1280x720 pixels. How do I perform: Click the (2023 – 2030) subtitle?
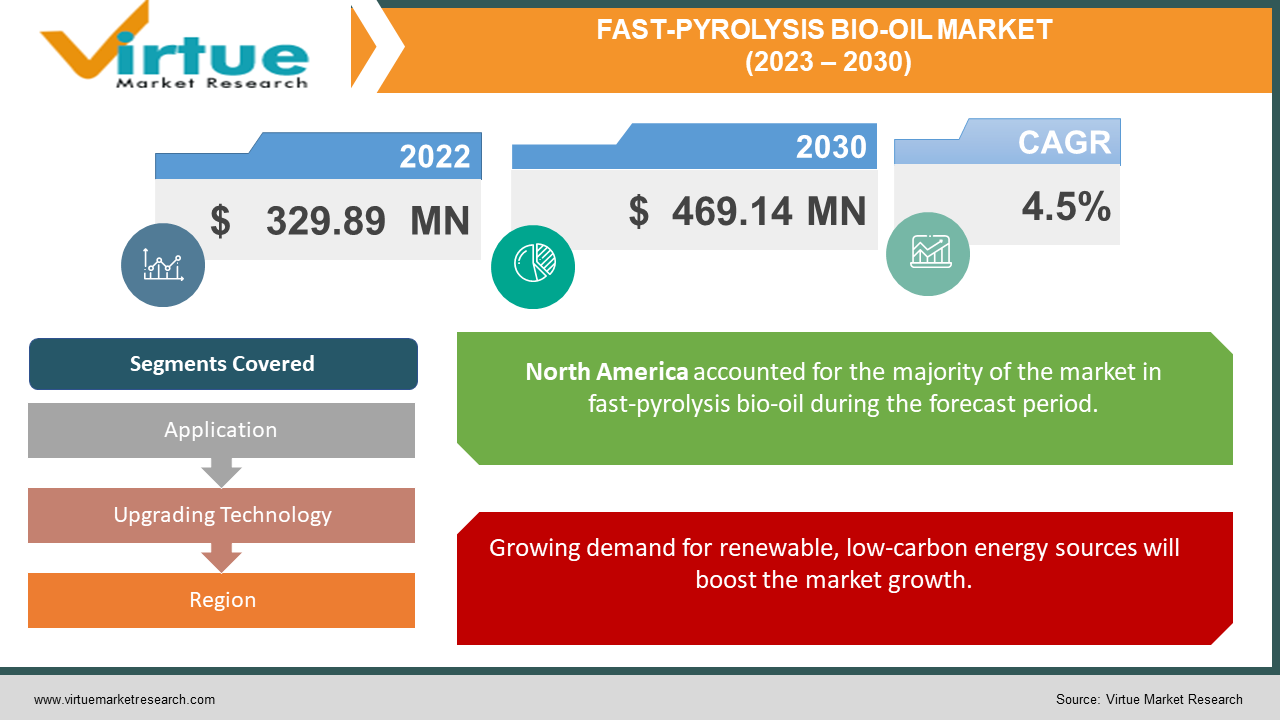827,62
